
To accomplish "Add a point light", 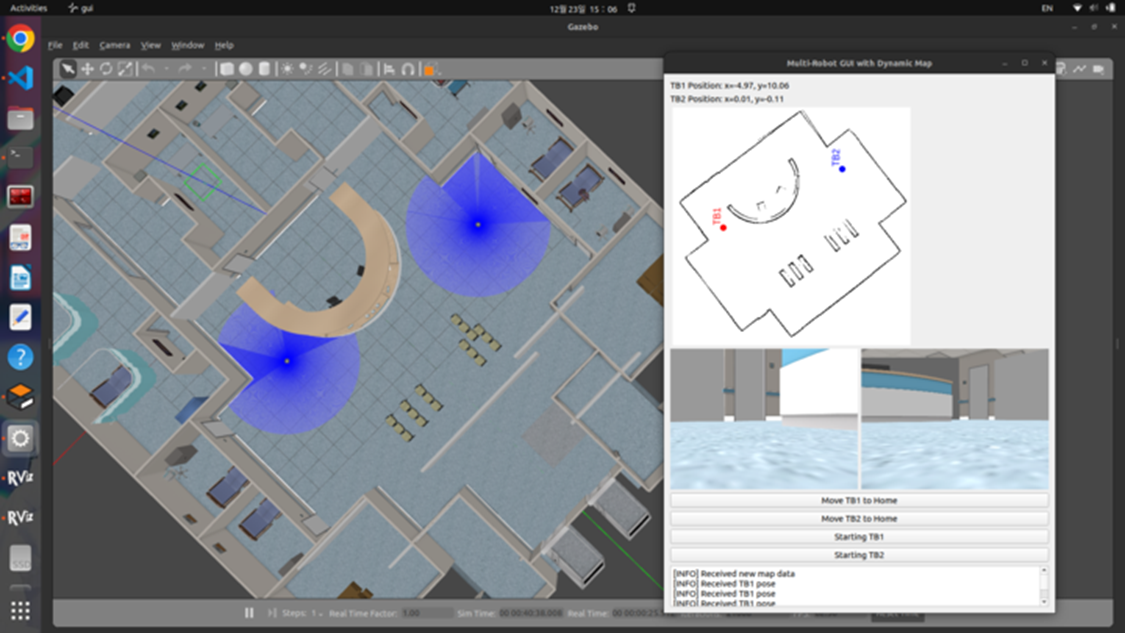I will point(287,70).
